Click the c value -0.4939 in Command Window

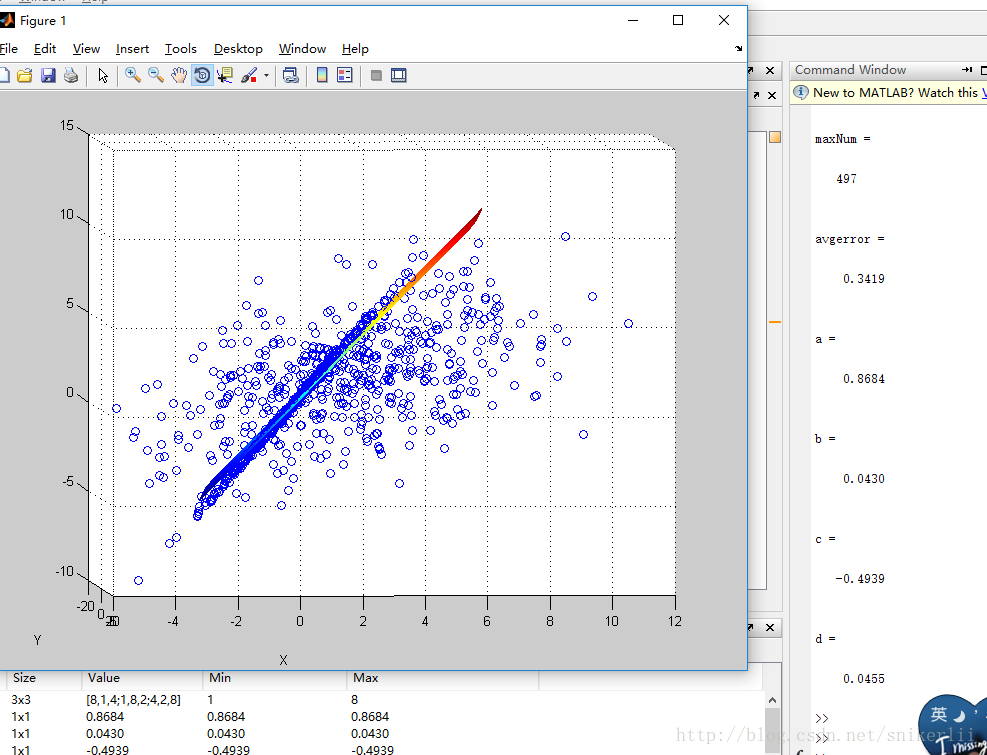(x=860, y=579)
